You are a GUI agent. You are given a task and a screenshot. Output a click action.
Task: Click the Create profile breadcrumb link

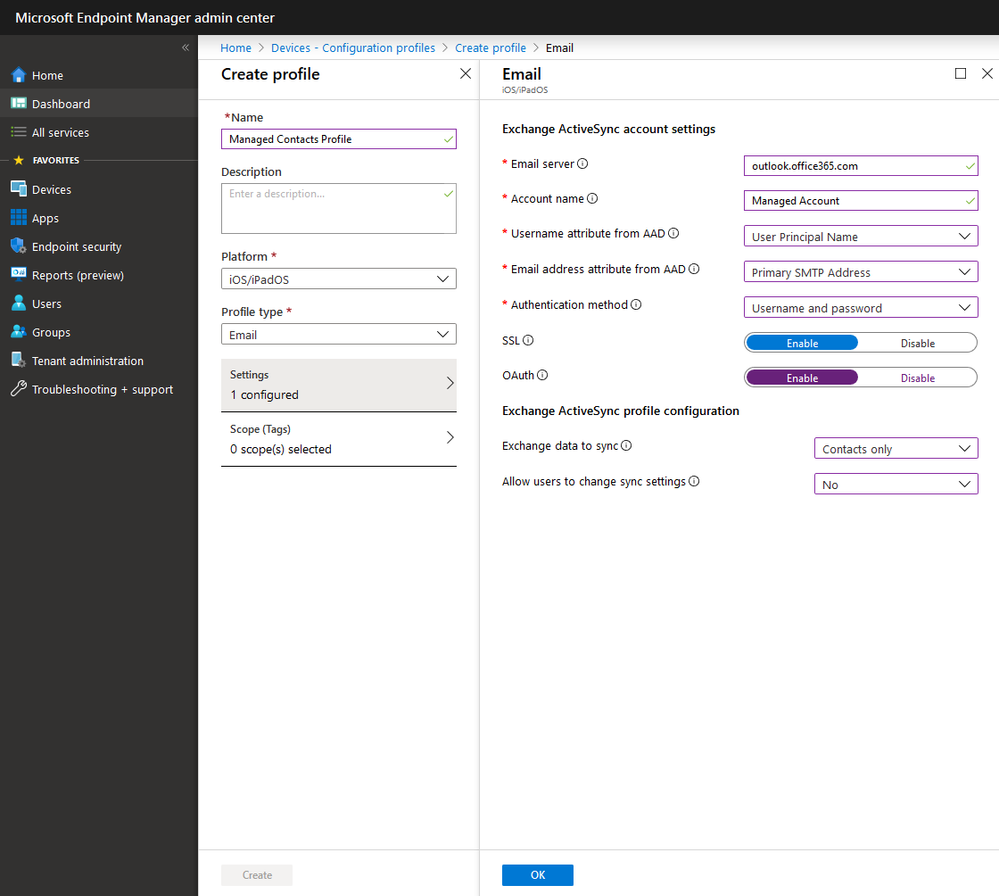[491, 48]
